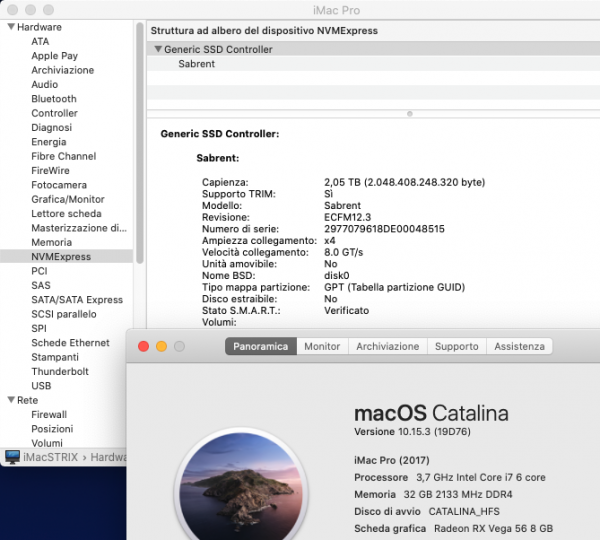Select Apple Pay in the sidebar
The width and height of the screenshot is (600, 540).
click(x=54, y=56)
